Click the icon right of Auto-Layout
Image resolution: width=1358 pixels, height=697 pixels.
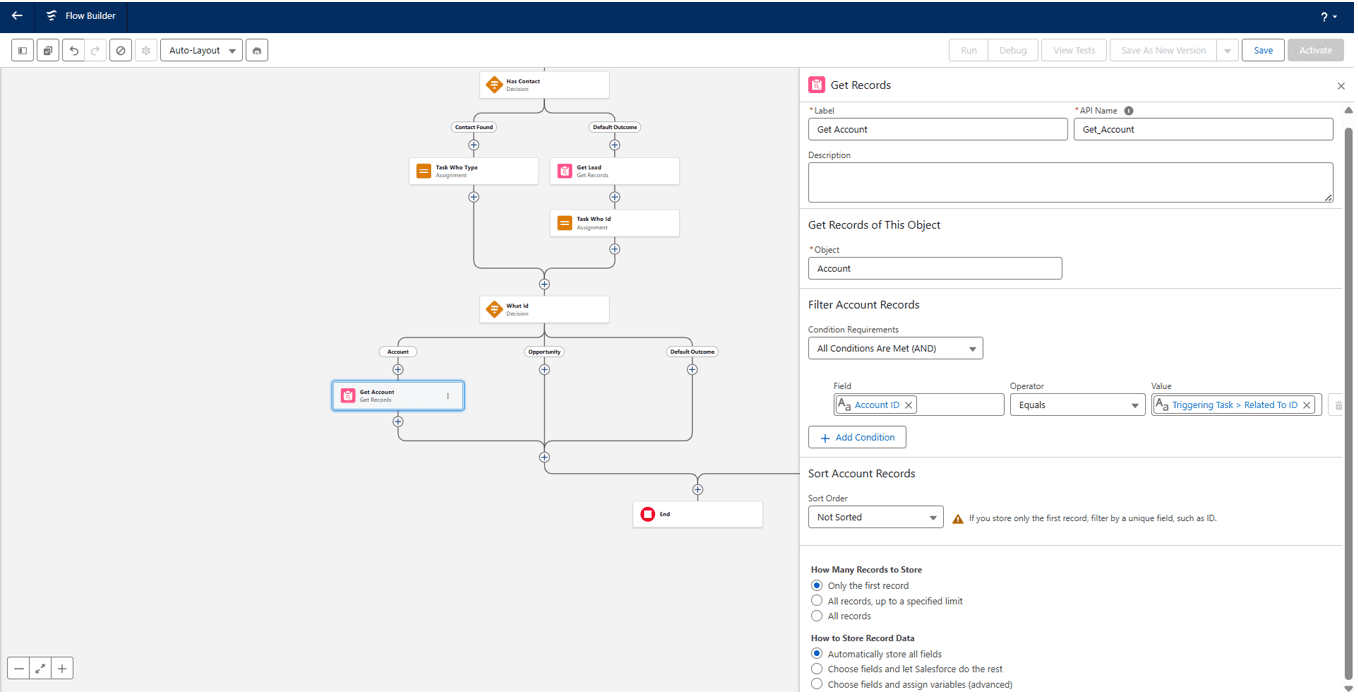pos(257,51)
